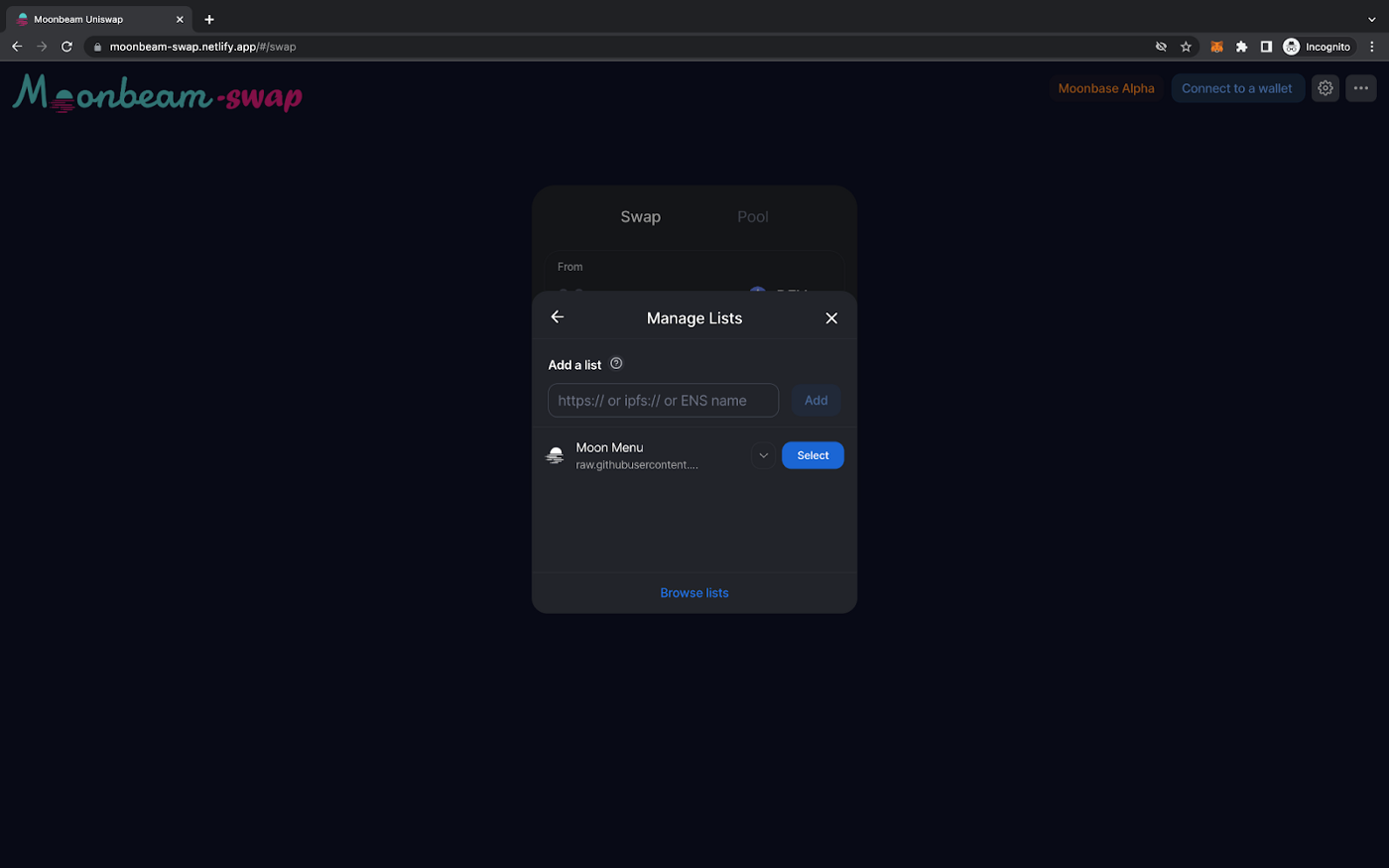
Task: Reload the page
Action: pyautogui.click(x=66, y=47)
